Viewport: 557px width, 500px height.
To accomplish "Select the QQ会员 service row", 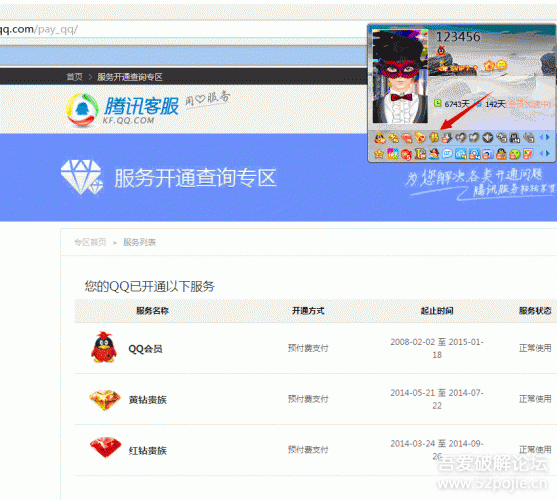I will [316, 348].
